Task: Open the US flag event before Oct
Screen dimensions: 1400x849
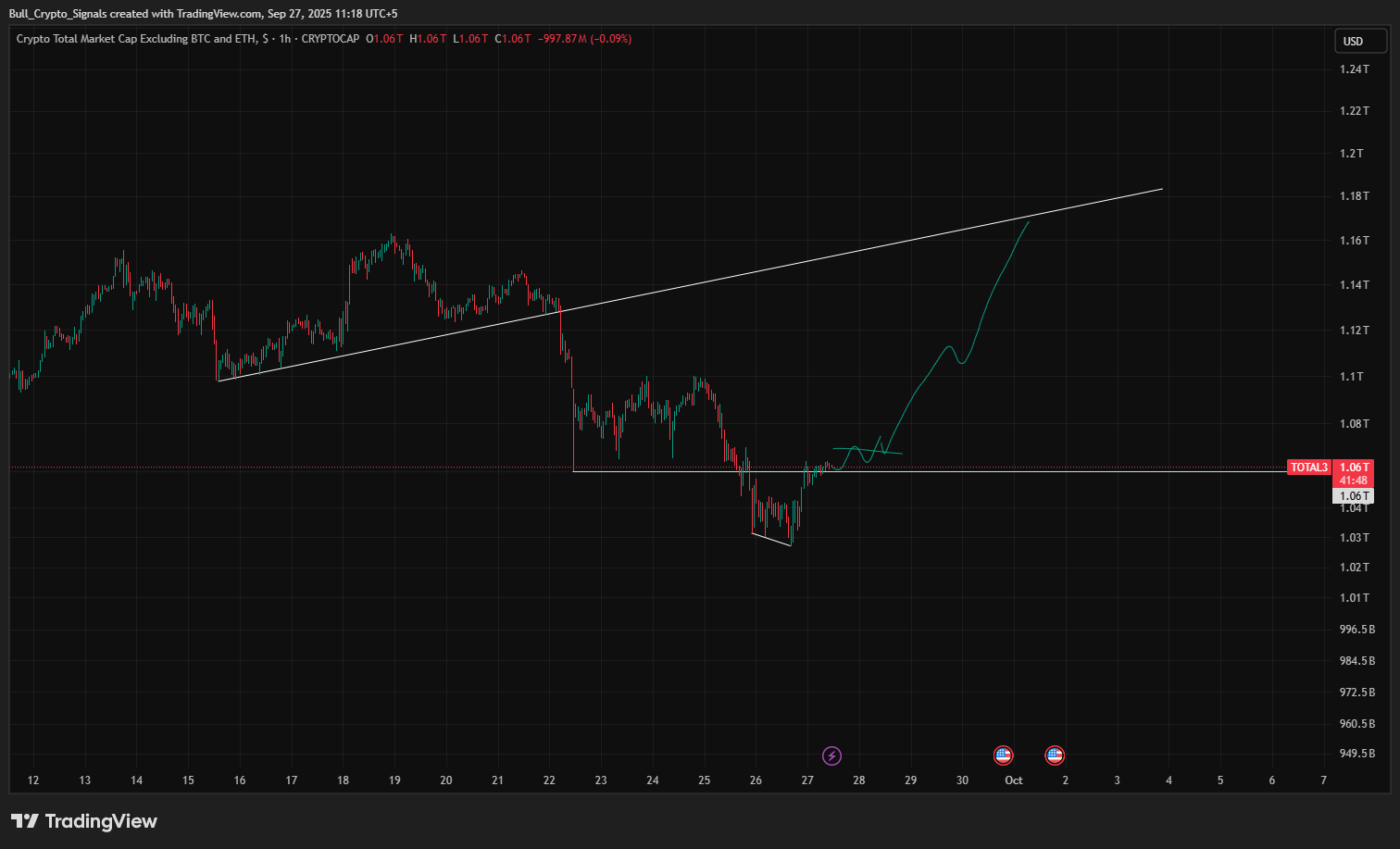Action: pyautogui.click(x=1003, y=755)
